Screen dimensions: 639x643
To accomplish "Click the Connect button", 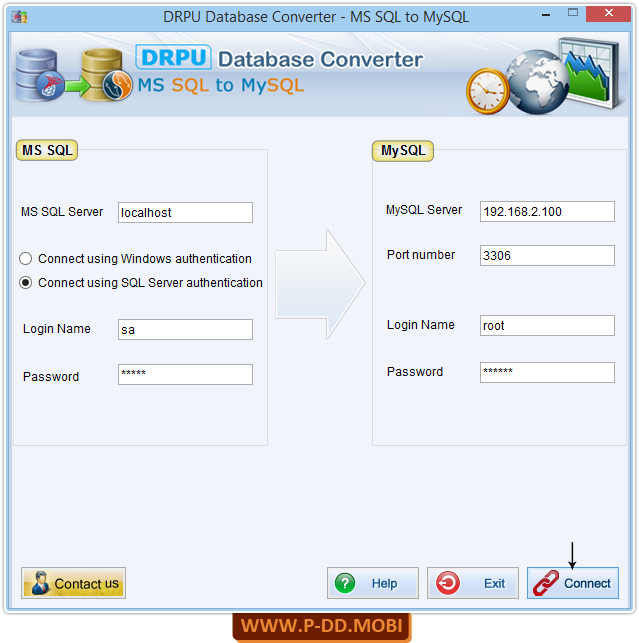I will (573, 583).
